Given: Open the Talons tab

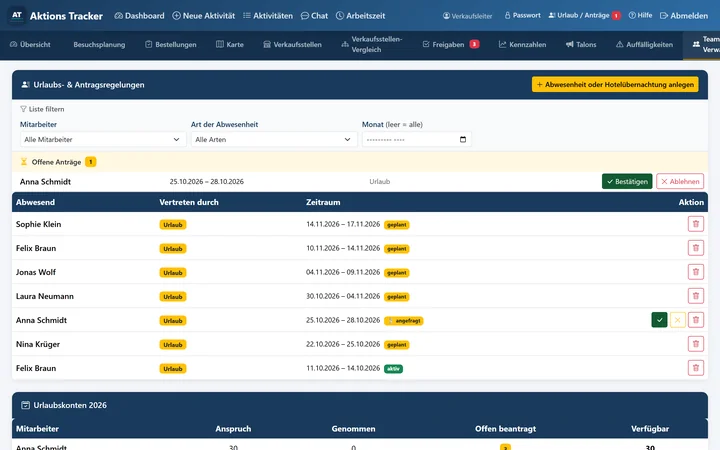Looking at the screenshot, I should click(581, 45).
